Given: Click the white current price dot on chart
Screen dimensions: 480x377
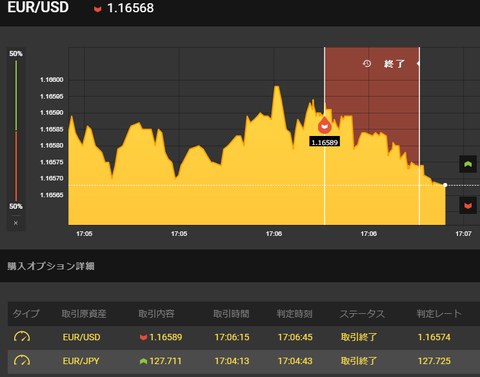Looking at the screenshot, I should point(445,185).
